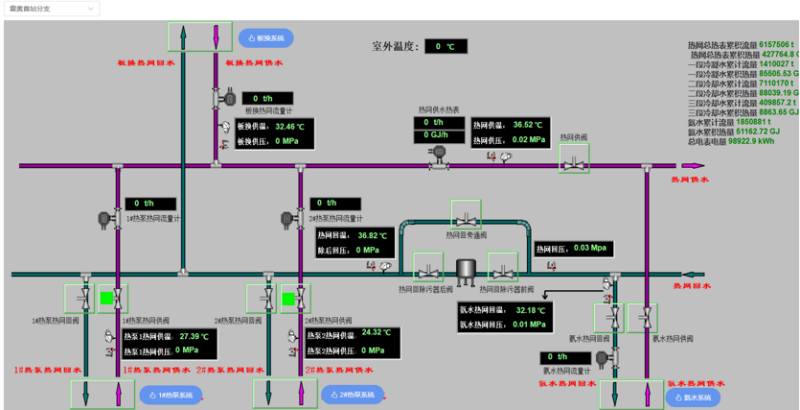Select the 热网供阀 valve icon

[574, 159]
